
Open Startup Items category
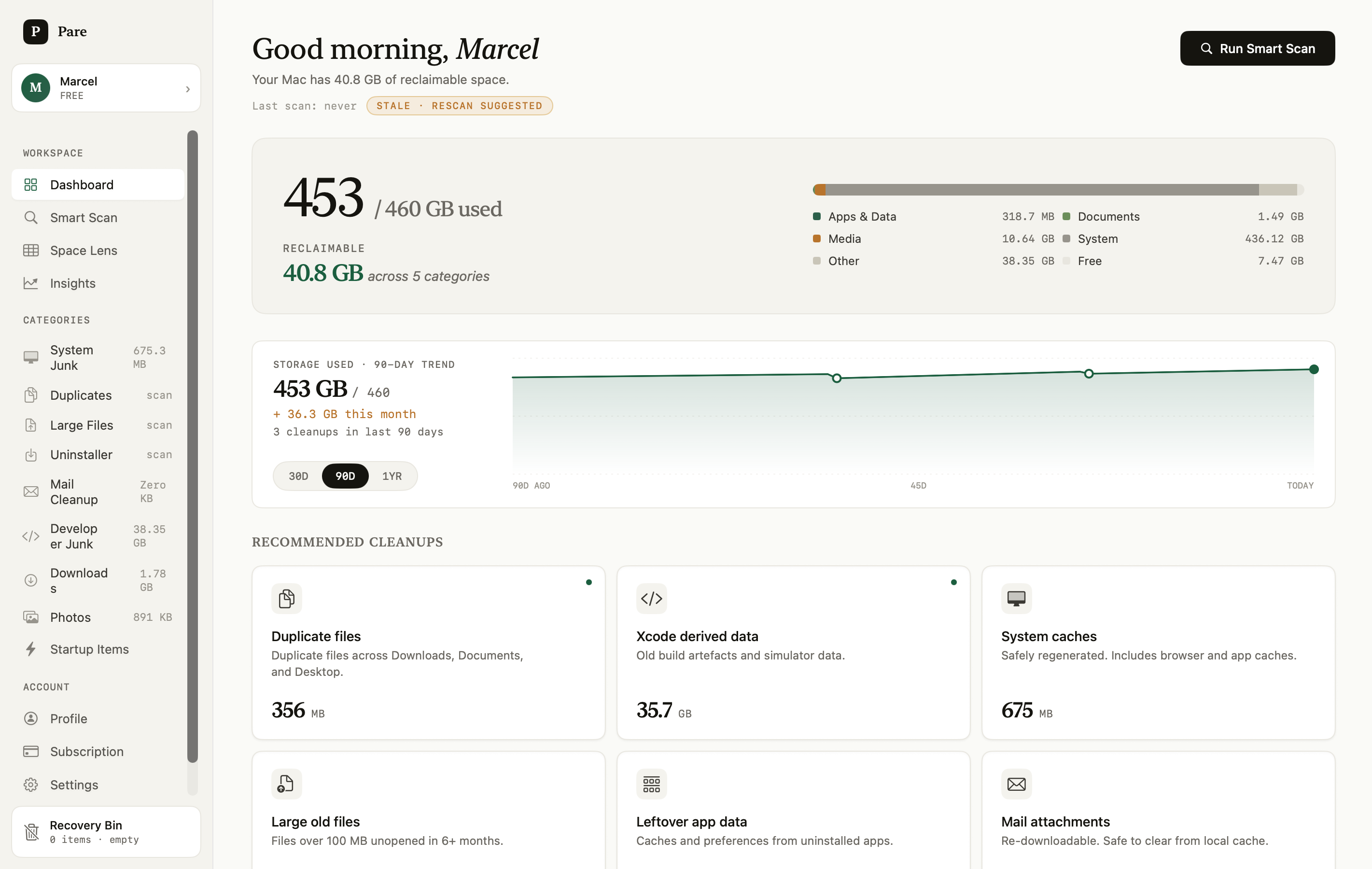pyautogui.click(x=98, y=649)
